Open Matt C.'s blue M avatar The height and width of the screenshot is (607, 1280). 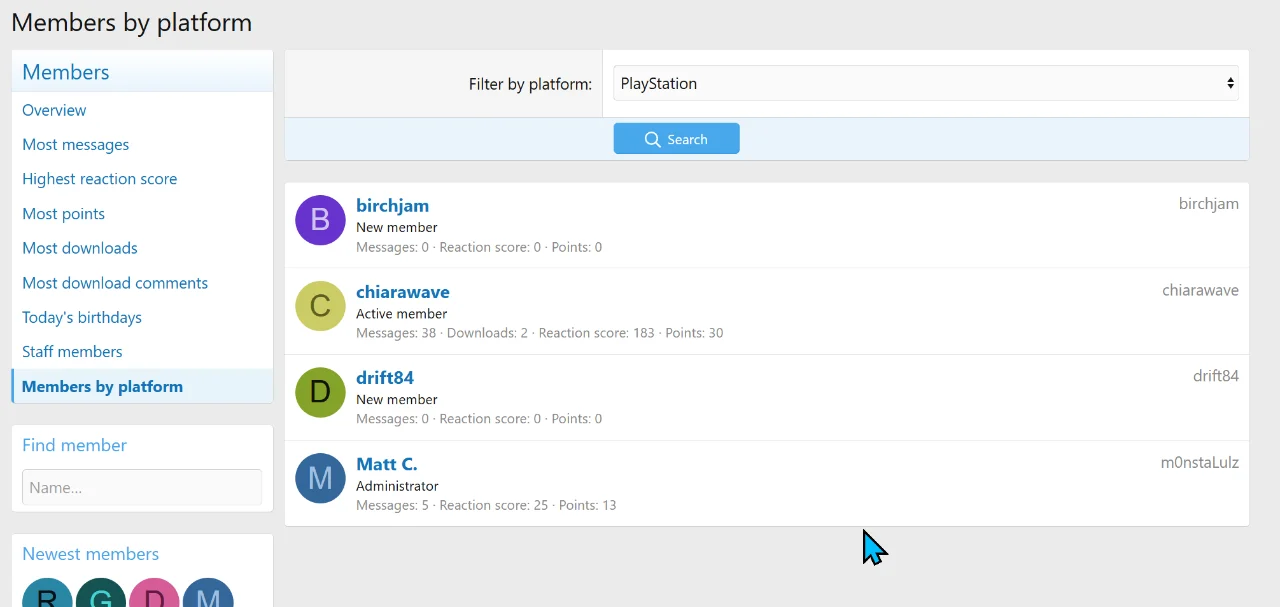click(320, 478)
